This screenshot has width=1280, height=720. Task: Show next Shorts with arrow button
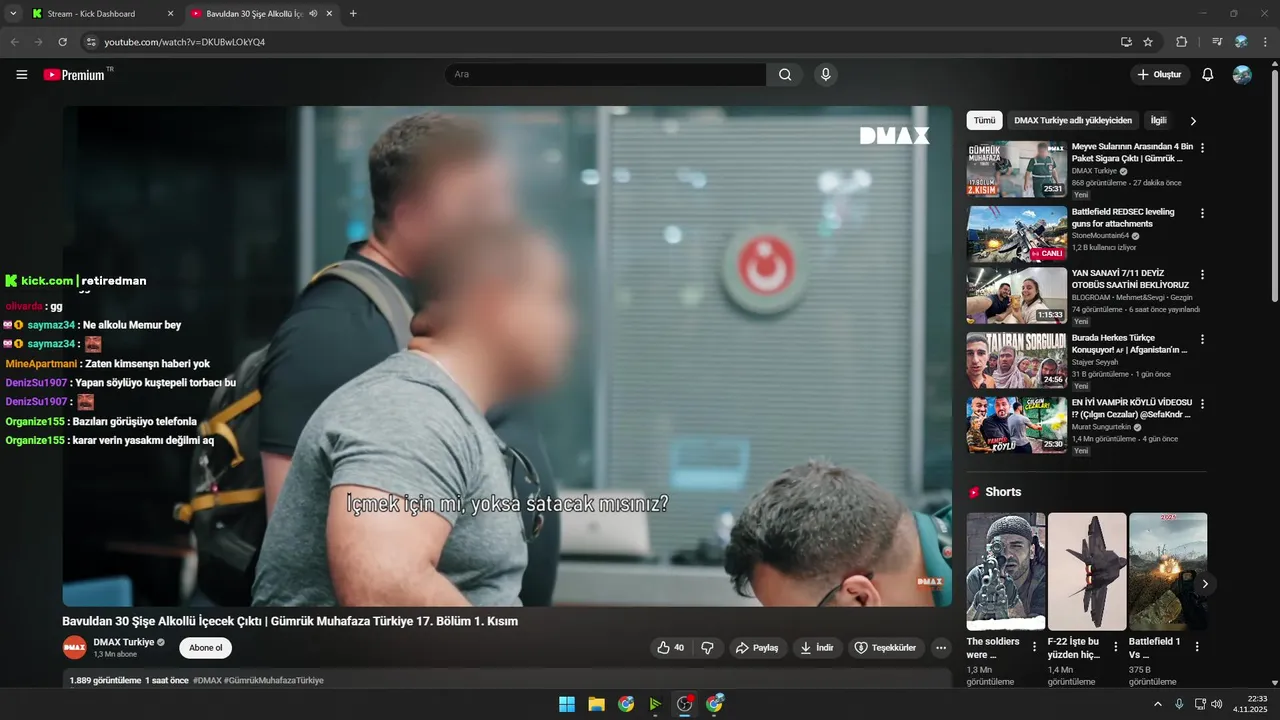(1205, 584)
